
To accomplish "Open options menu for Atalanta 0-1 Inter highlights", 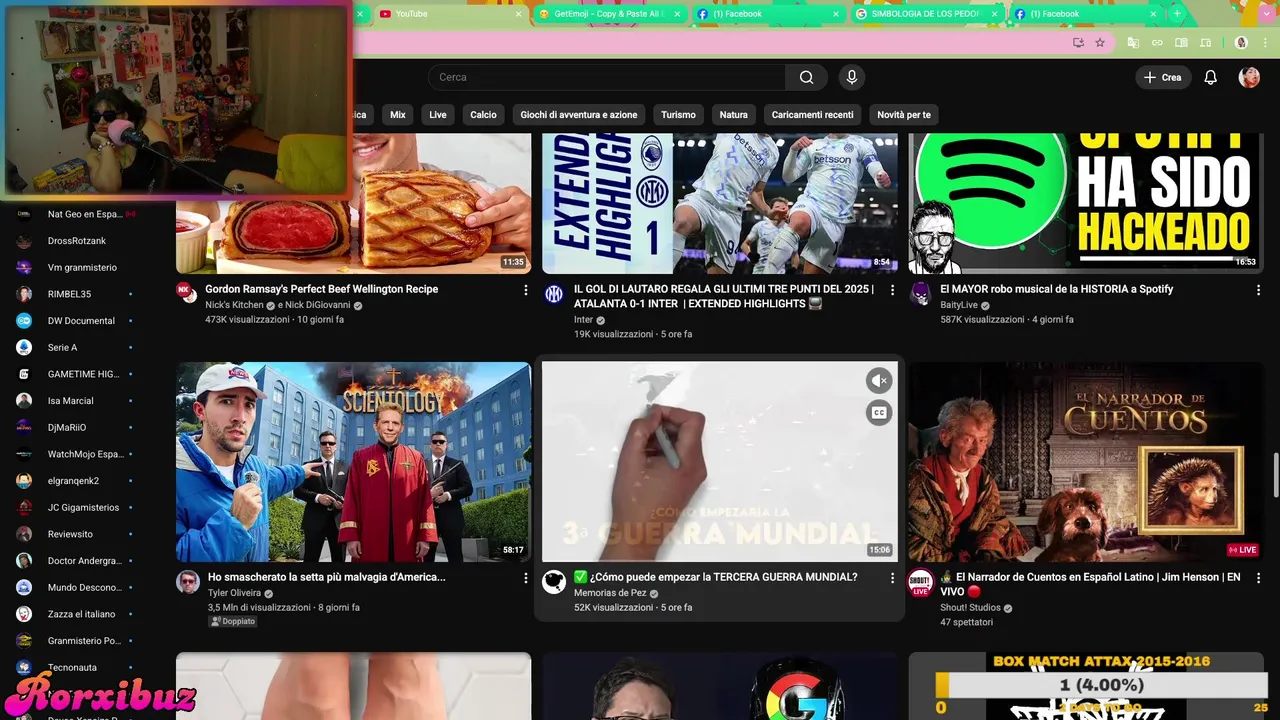I will [x=892, y=290].
